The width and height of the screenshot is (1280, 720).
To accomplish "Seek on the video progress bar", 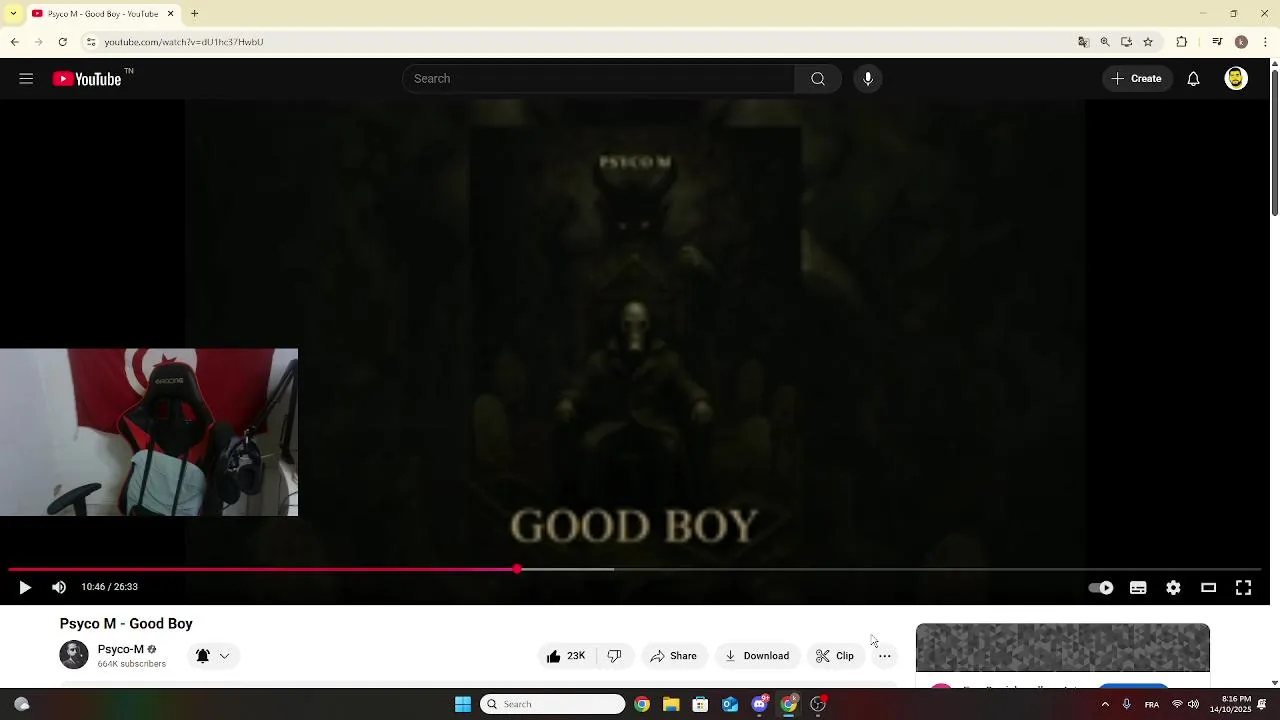I will pos(634,569).
